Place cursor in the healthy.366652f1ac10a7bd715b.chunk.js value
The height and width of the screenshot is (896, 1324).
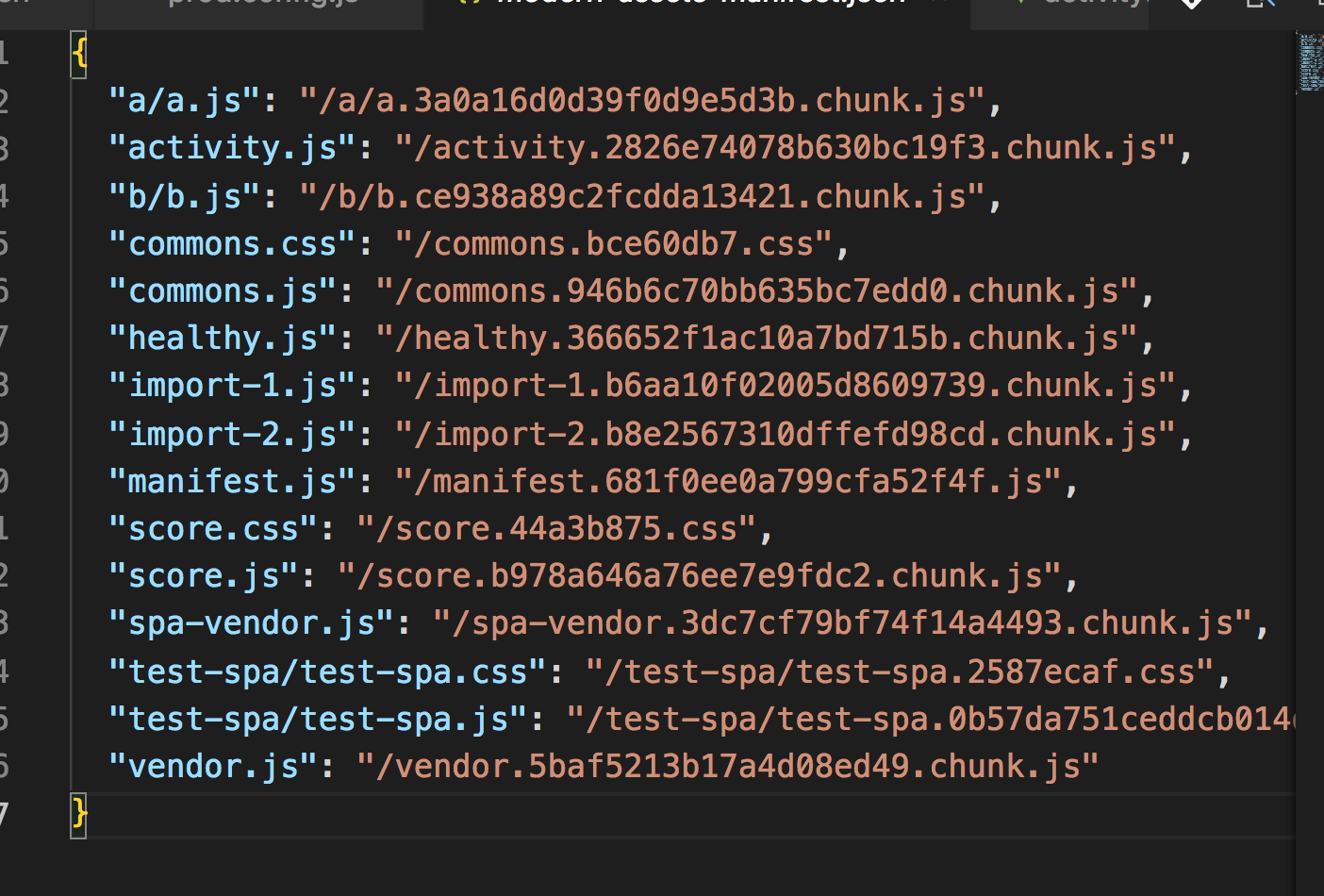(x=757, y=338)
